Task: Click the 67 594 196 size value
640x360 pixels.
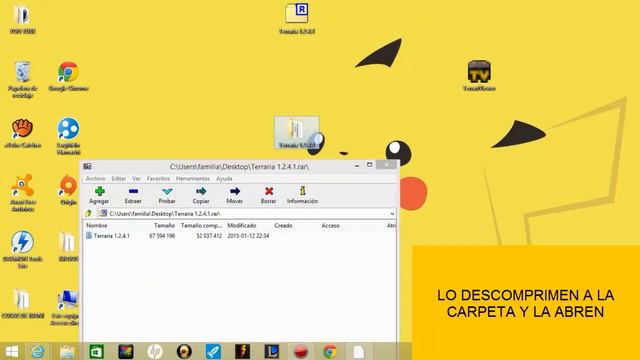Action: (x=162, y=236)
